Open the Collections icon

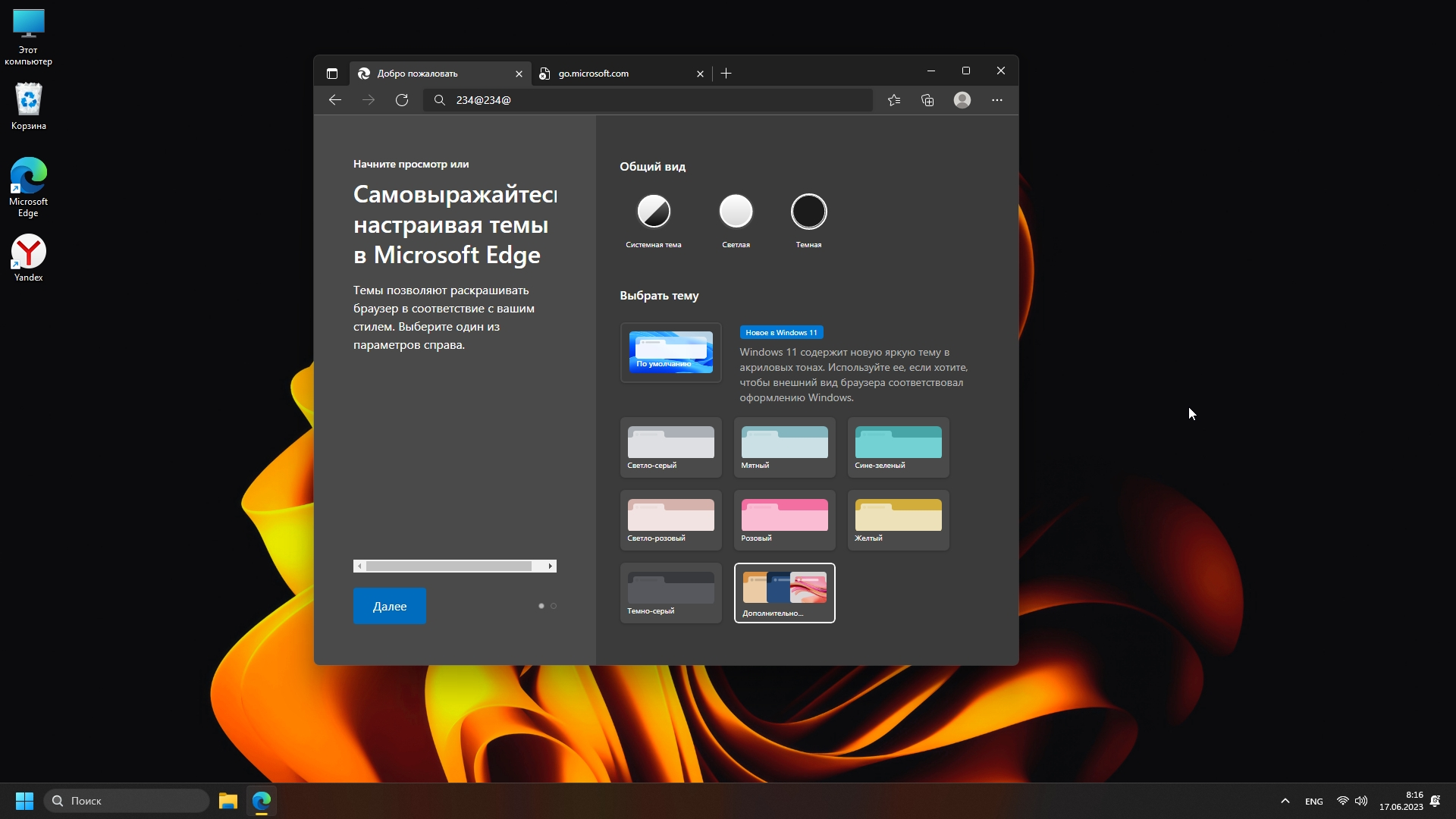pyautogui.click(x=927, y=100)
